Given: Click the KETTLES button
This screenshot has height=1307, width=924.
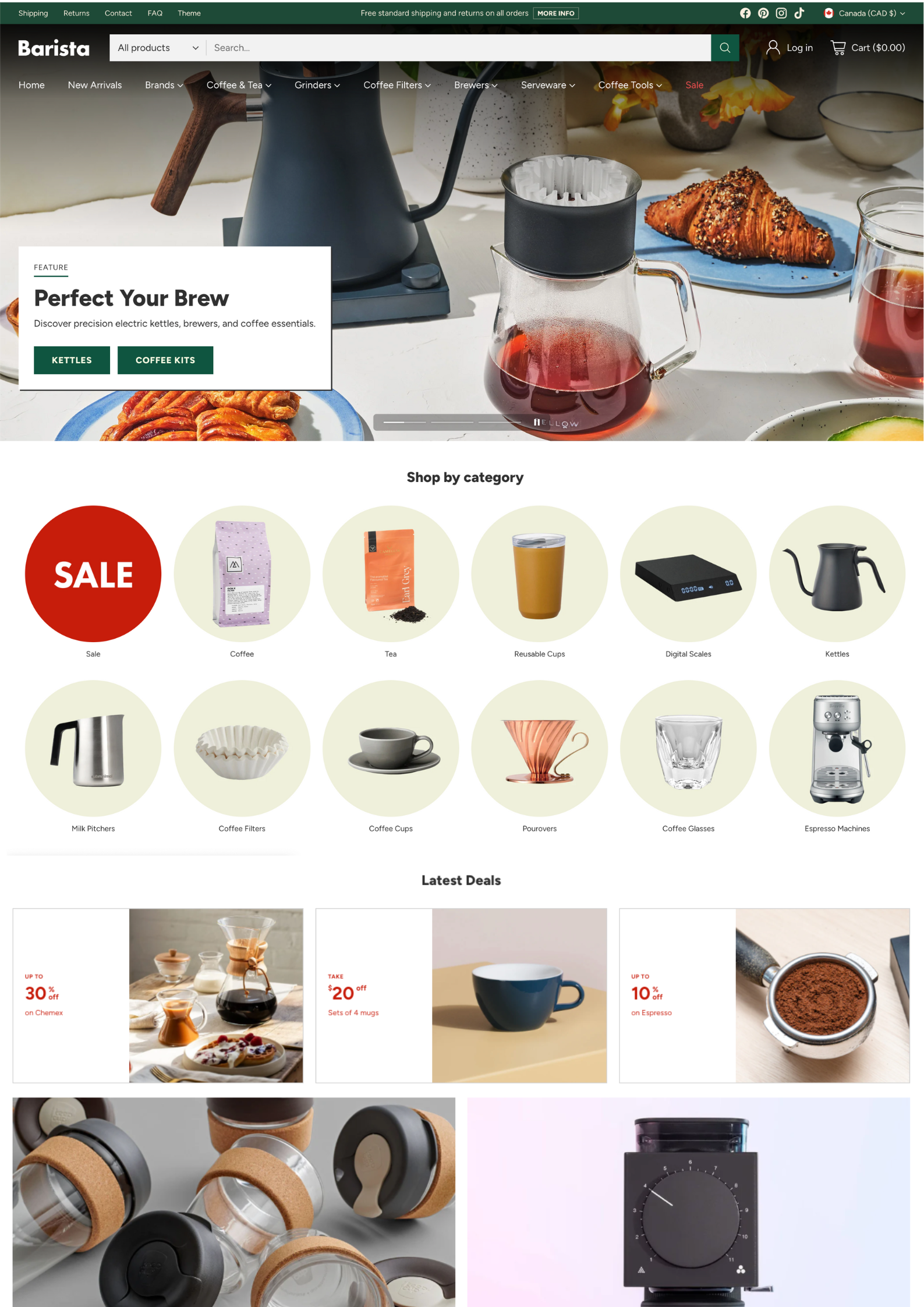Looking at the screenshot, I should (72, 360).
